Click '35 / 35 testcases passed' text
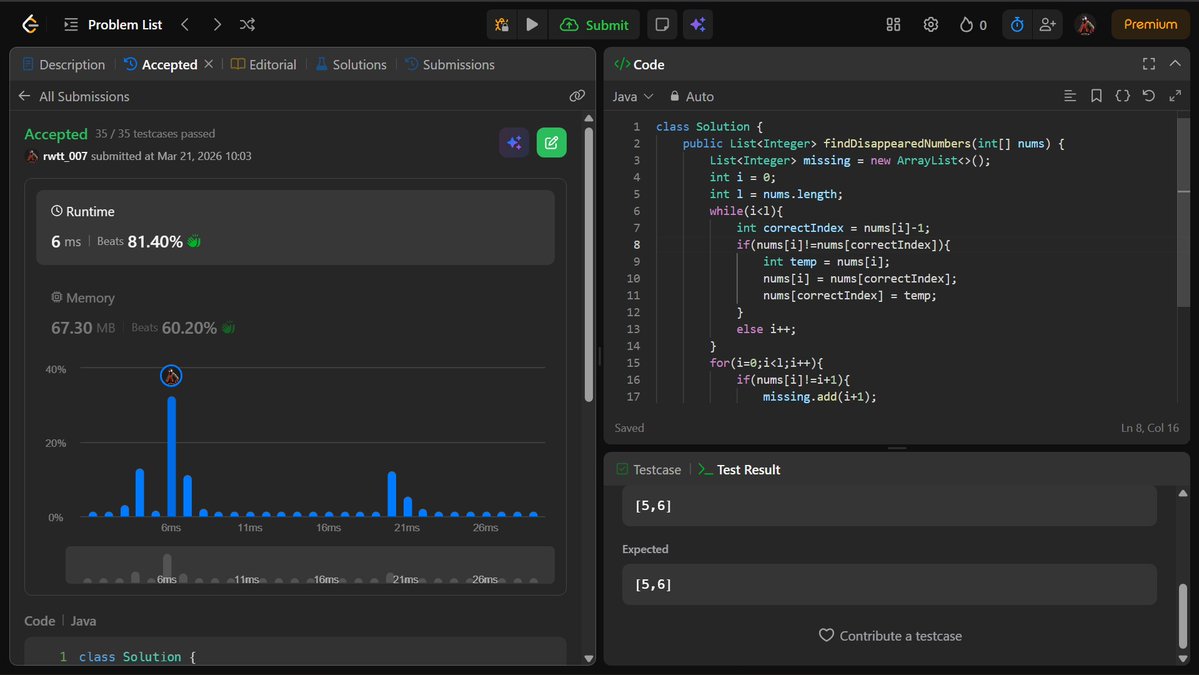The width and height of the screenshot is (1199, 675). [x=154, y=134]
